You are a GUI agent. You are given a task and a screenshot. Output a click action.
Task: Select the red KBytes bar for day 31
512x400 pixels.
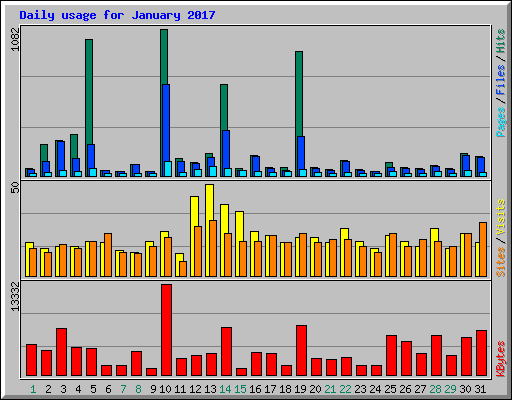tap(481, 353)
